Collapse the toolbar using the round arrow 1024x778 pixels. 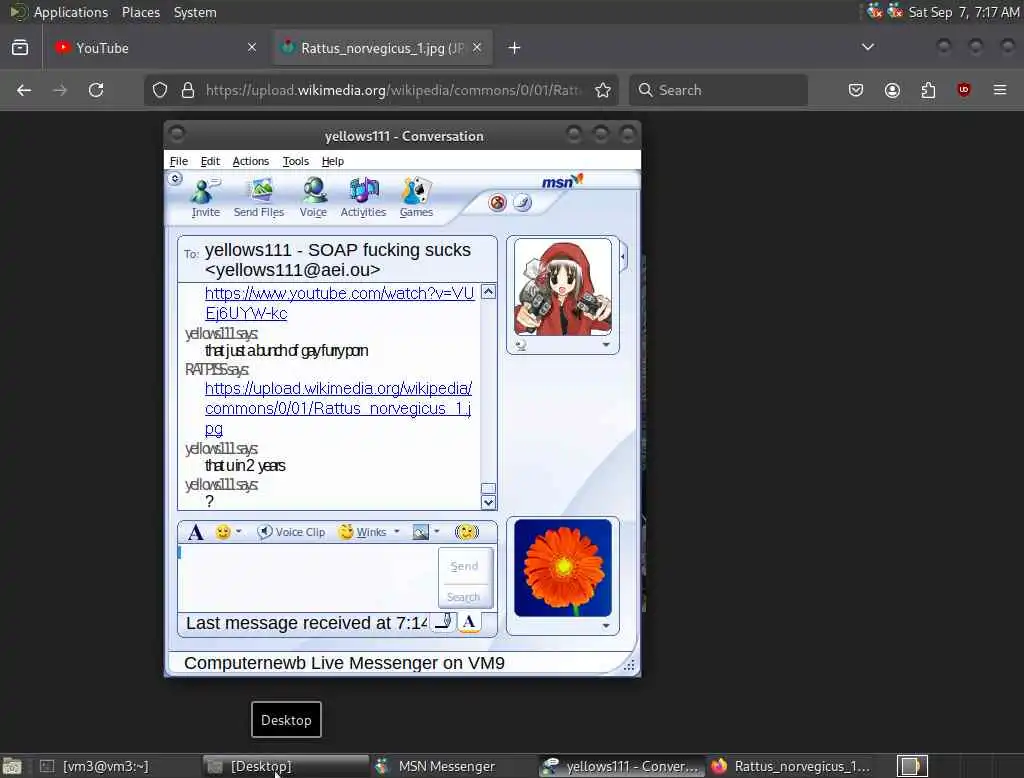[x=175, y=178]
